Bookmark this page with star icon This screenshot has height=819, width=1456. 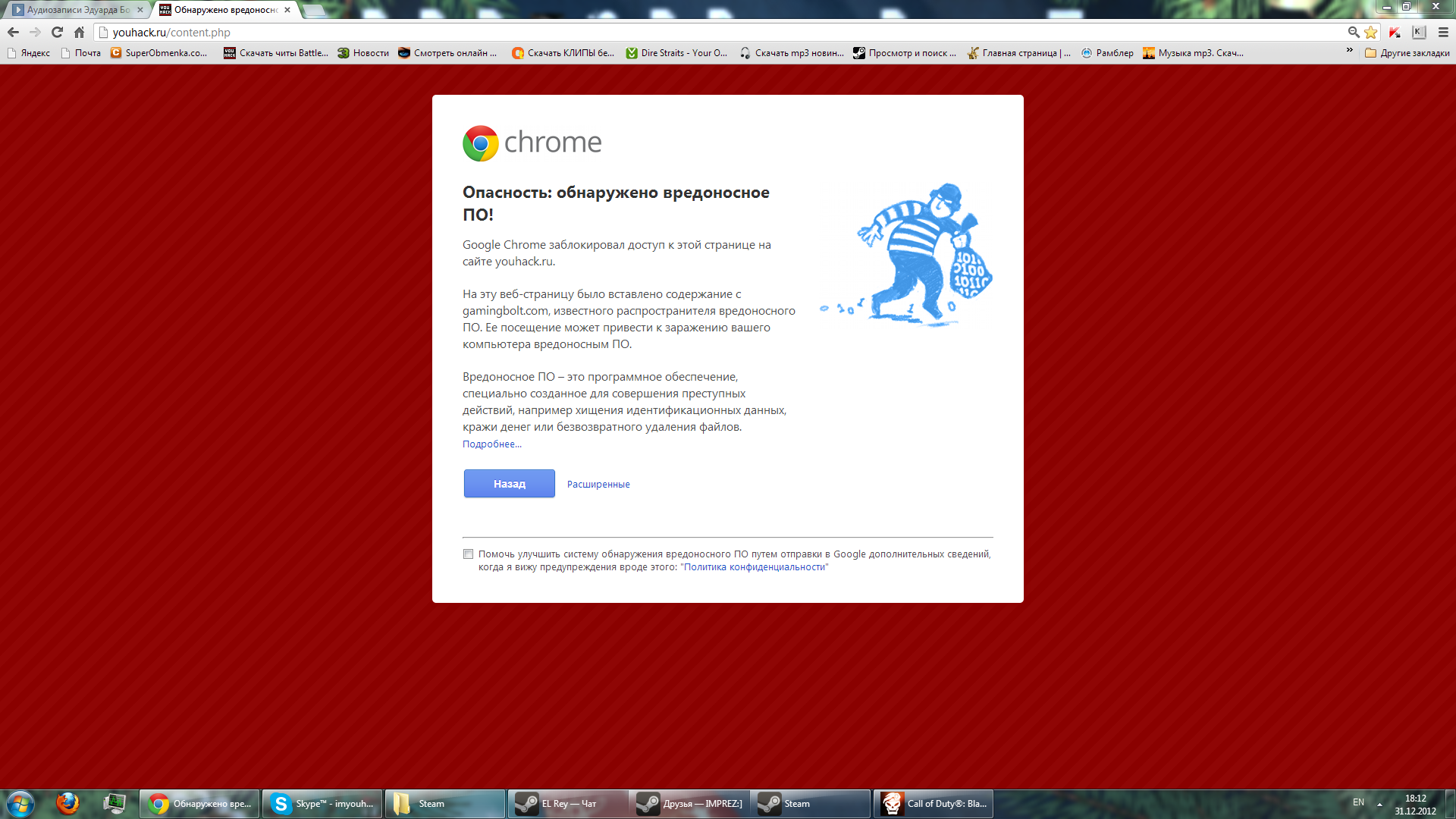point(1370,32)
